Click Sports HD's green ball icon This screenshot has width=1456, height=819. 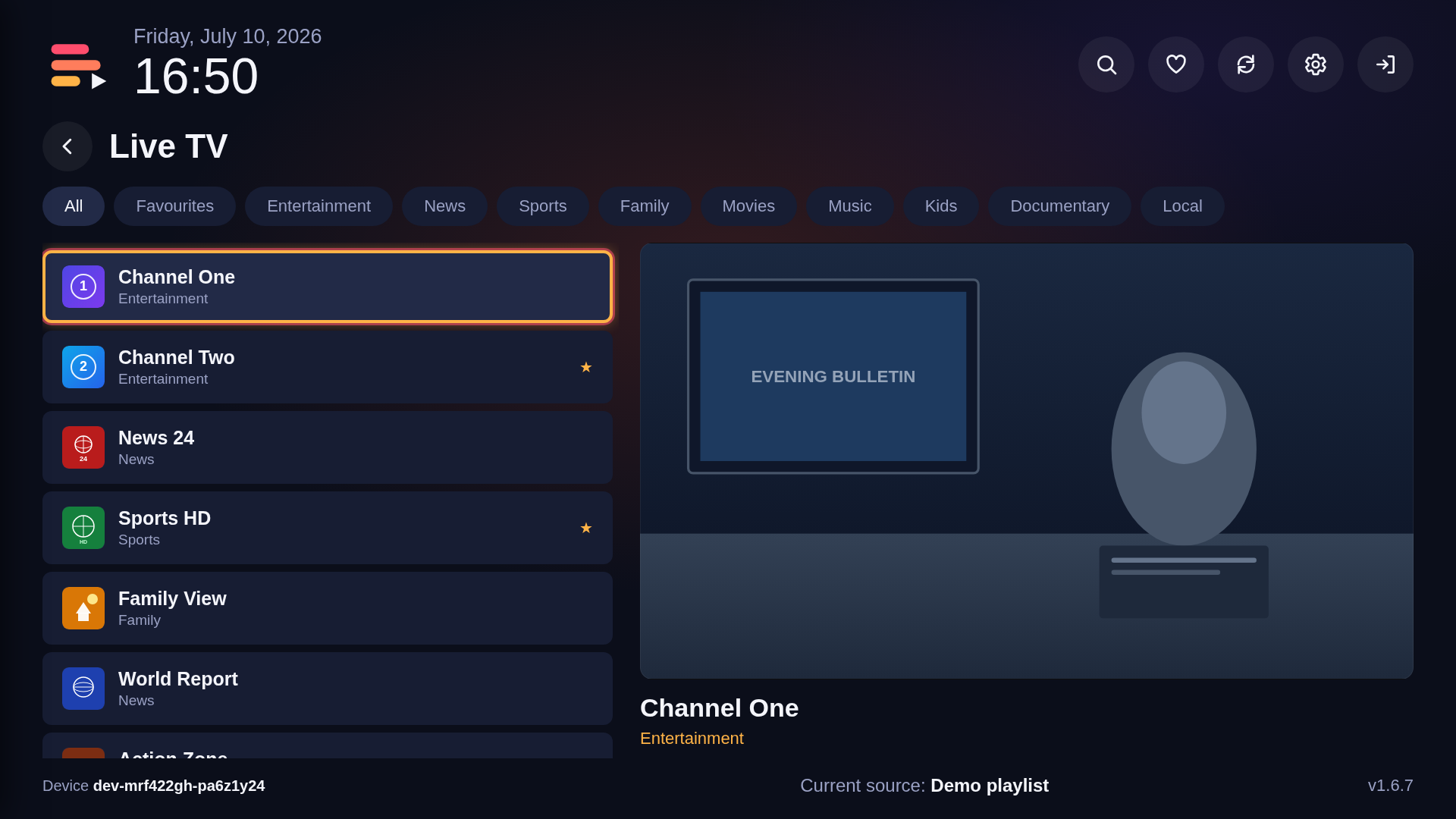(83, 528)
